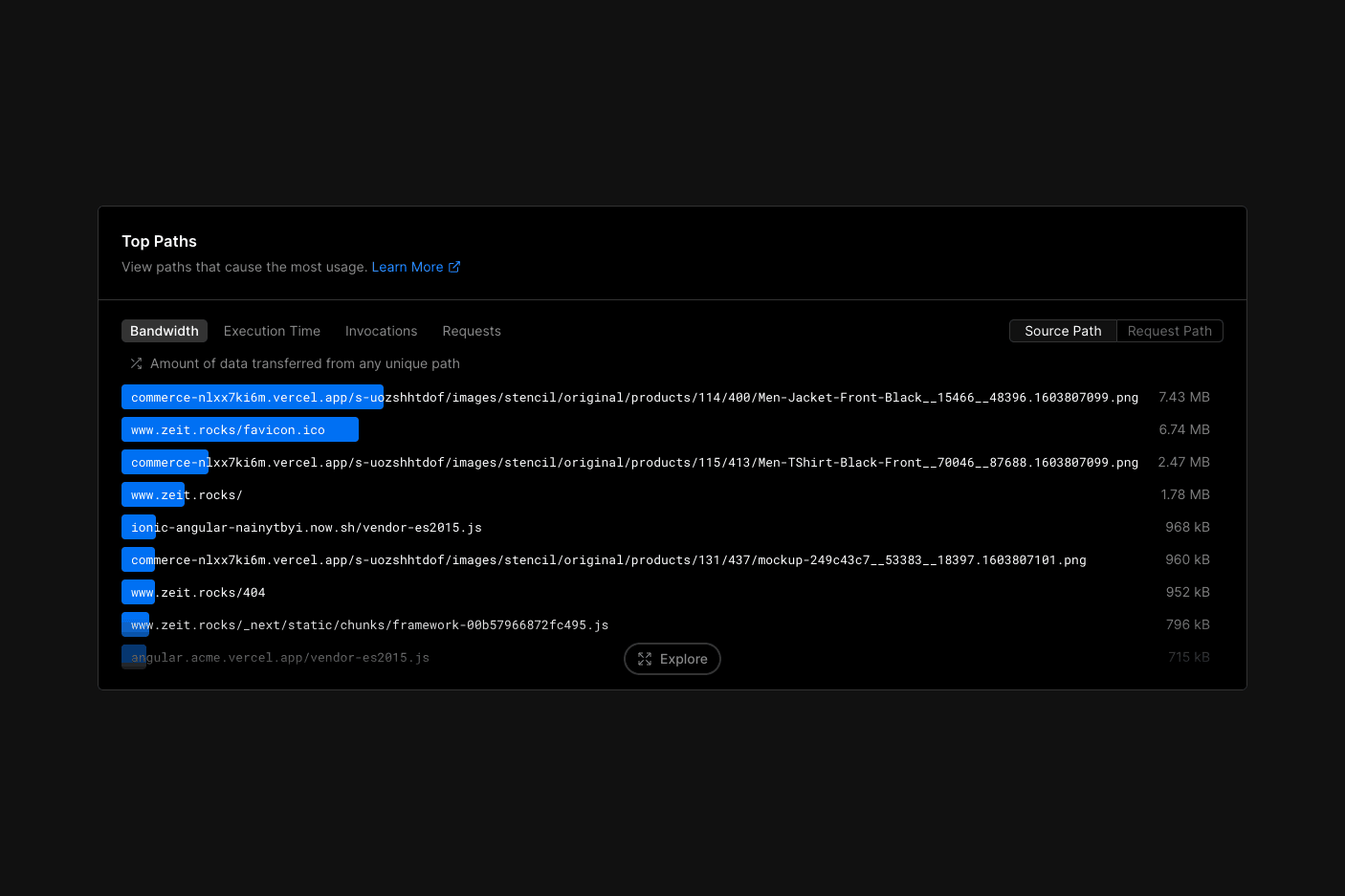Click the expand arrows icon in Explore

click(x=645, y=659)
